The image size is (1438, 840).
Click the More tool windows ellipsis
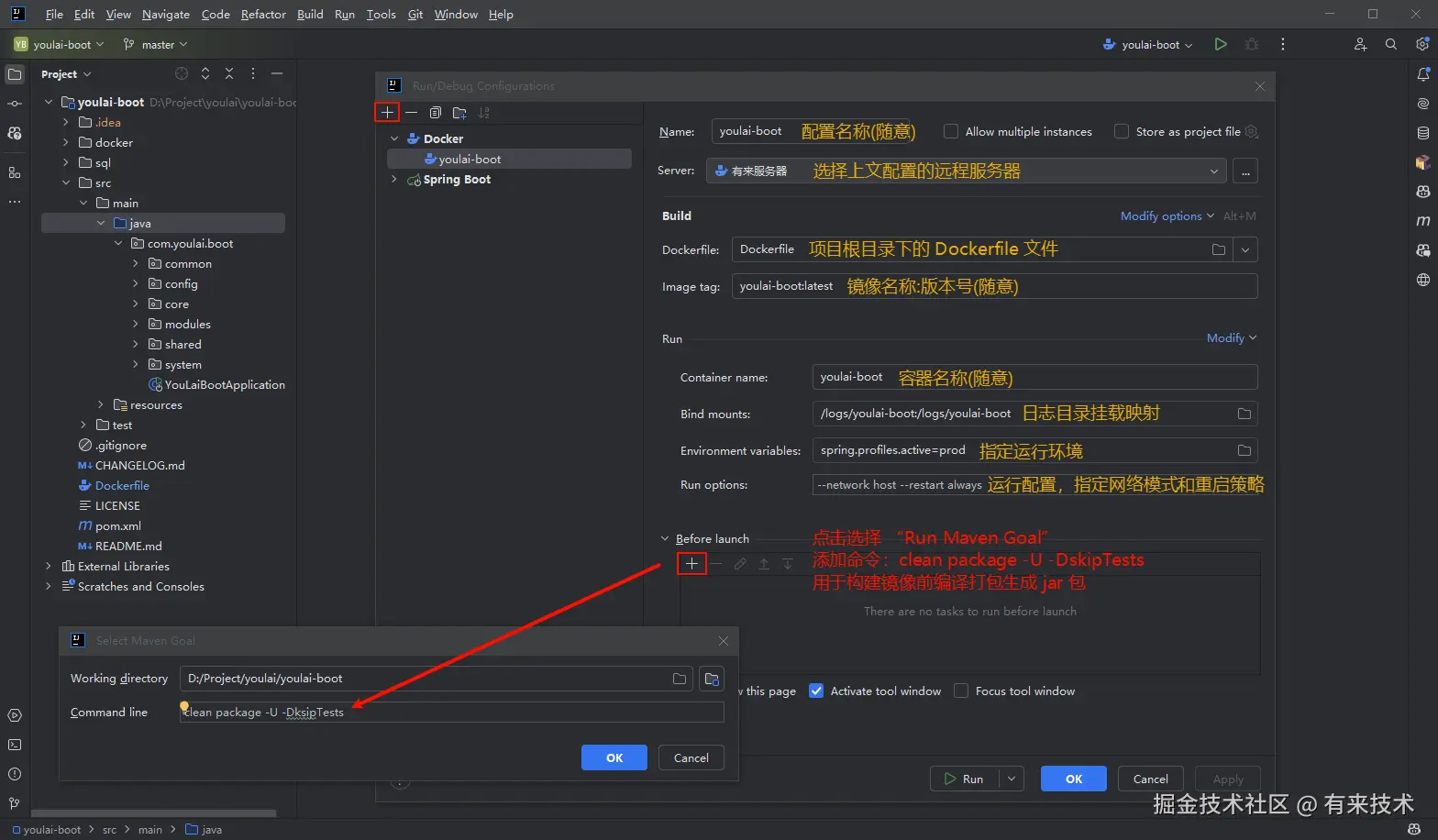15,201
